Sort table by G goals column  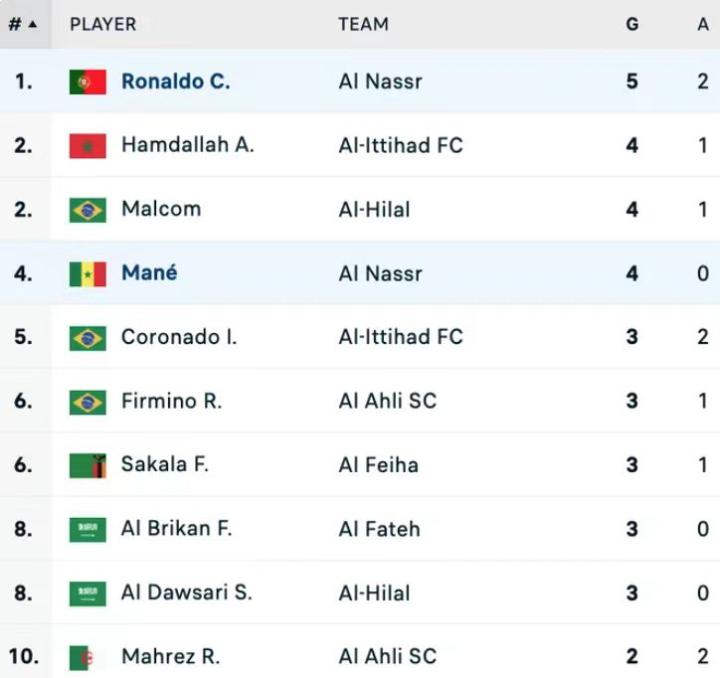(x=632, y=24)
